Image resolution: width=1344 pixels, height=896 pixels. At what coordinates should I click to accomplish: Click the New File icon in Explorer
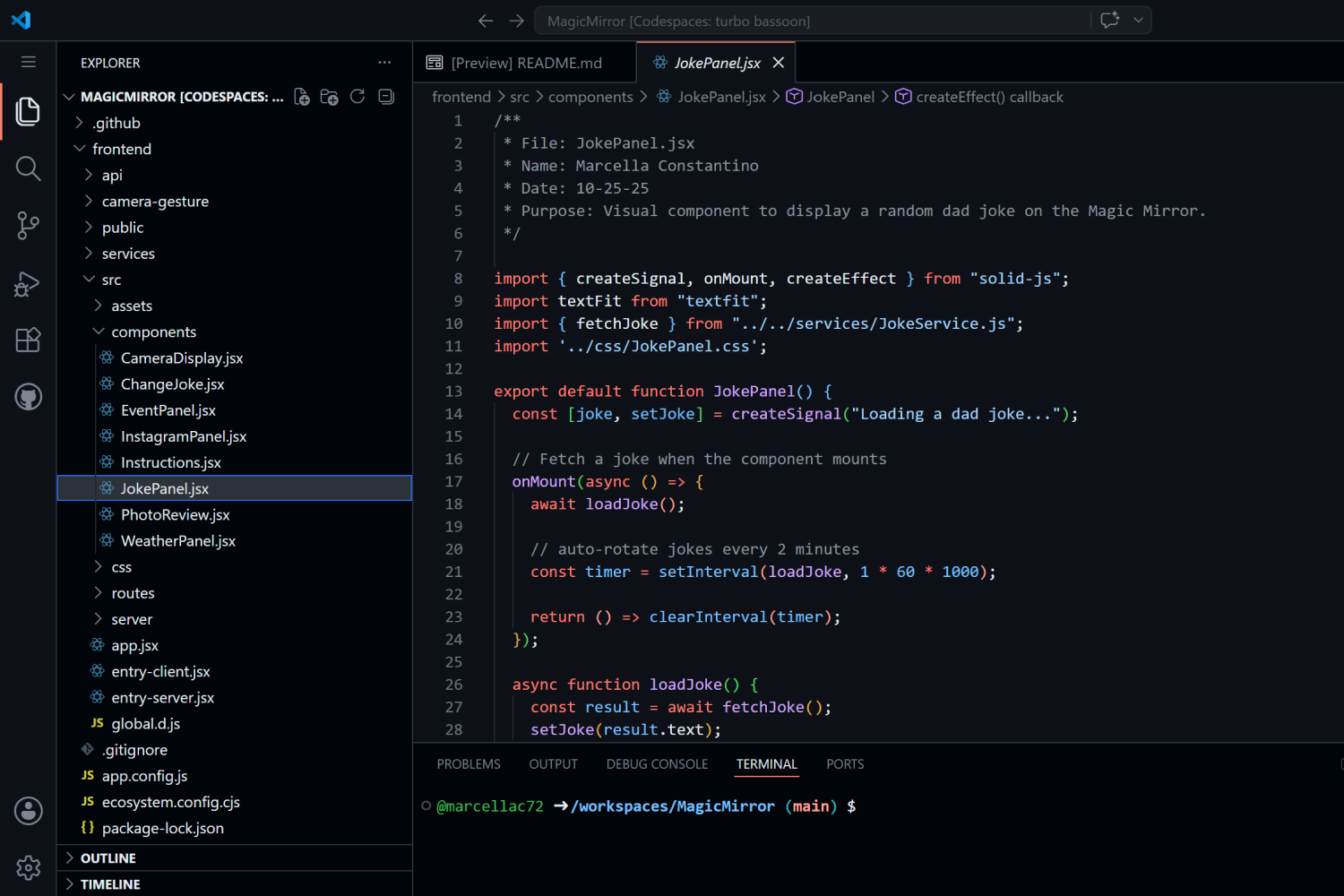pyautogui.click(x=302, y=97)
